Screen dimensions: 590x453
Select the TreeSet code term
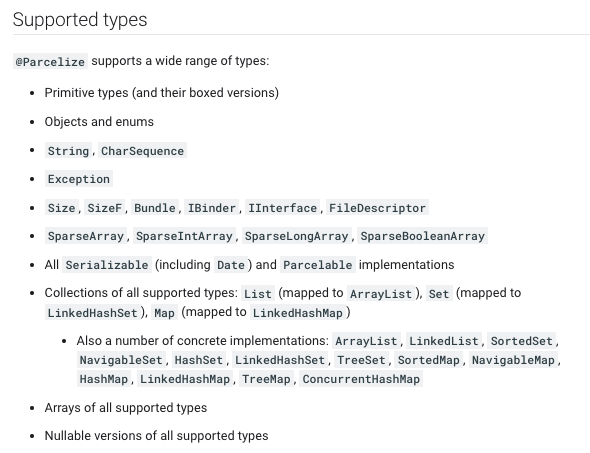(361, 360)
